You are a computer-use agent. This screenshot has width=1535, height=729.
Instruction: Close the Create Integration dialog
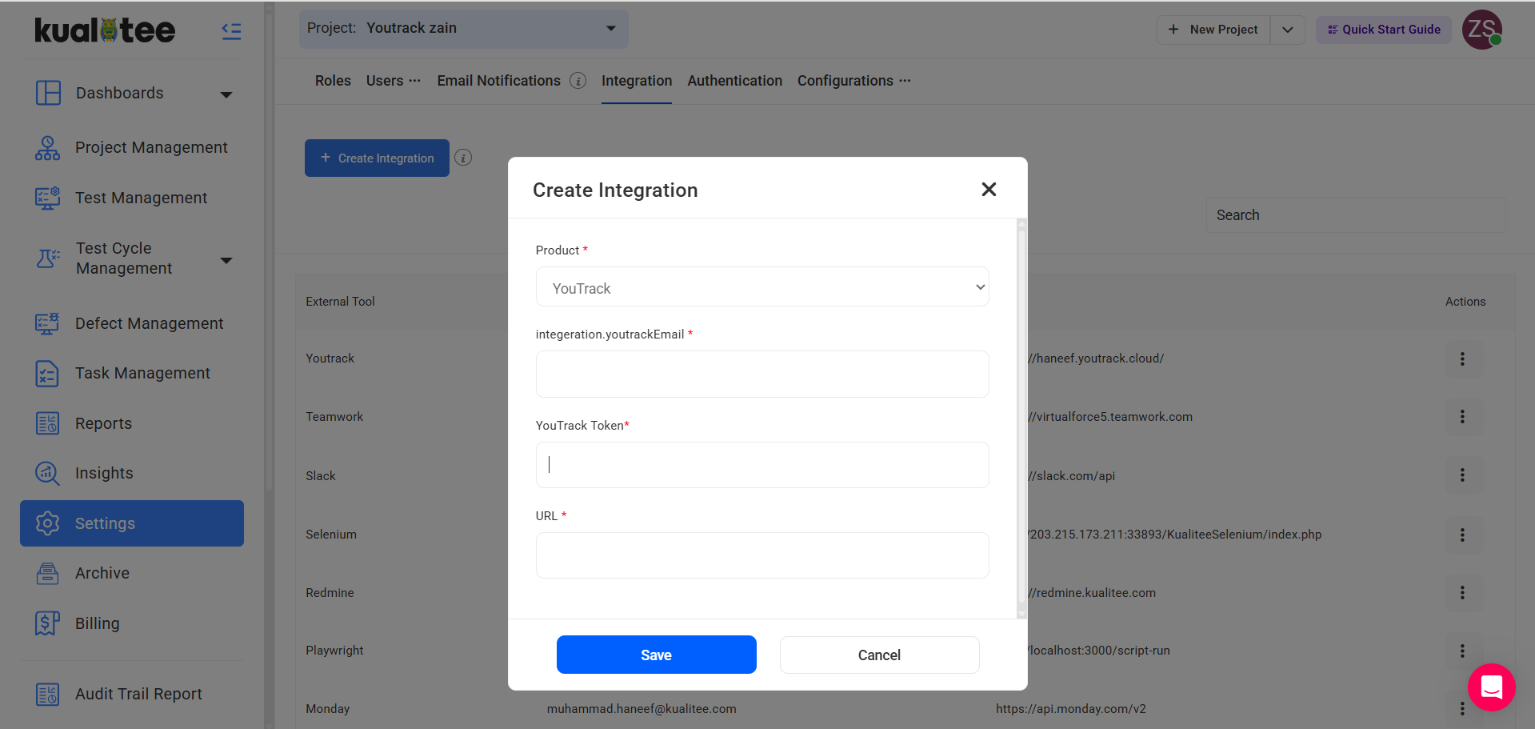point(988,190)
